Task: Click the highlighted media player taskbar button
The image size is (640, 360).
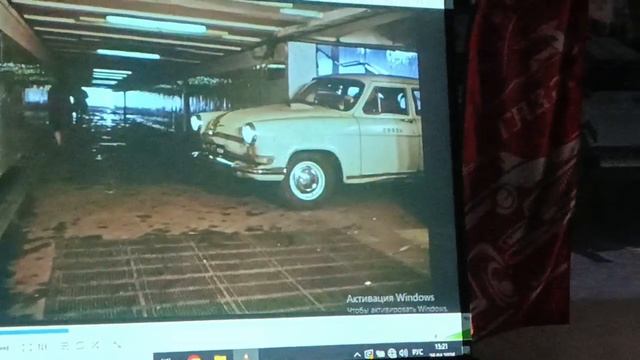Action: pyautogui.click(x=246, y=355)
